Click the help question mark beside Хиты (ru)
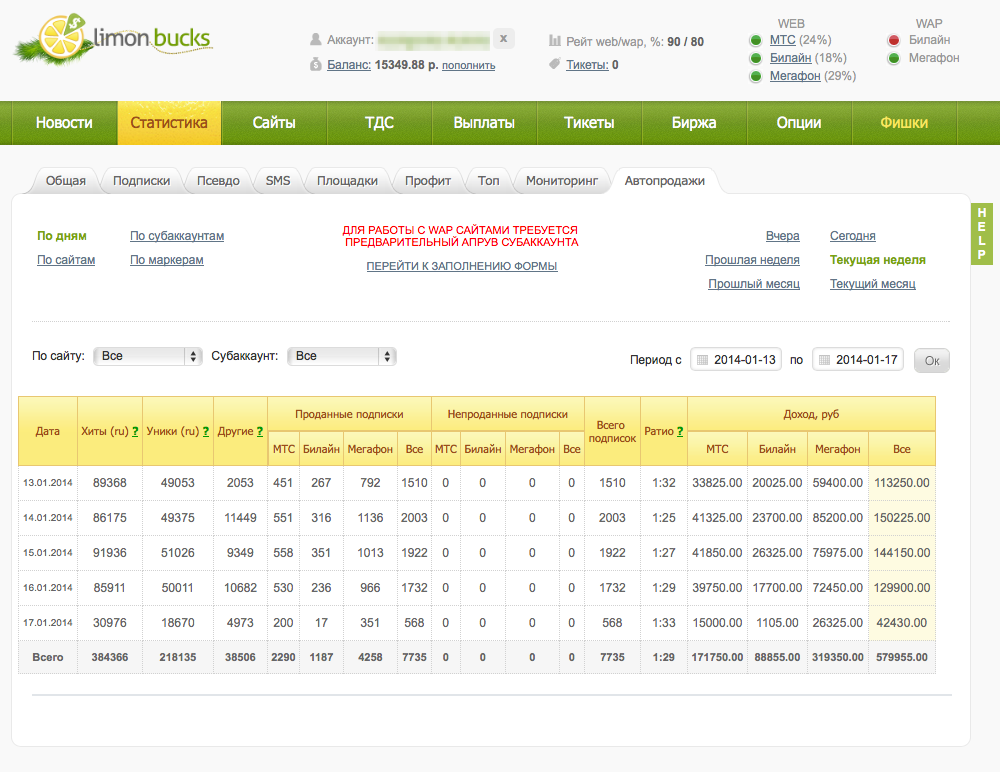 click(x=135, y=432)
